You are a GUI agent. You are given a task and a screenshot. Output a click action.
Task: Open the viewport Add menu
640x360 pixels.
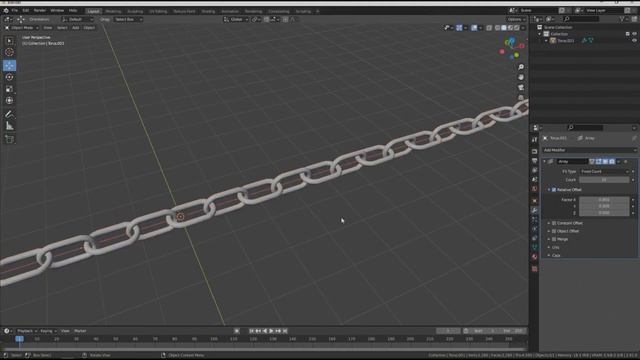[x=76, y=28]
